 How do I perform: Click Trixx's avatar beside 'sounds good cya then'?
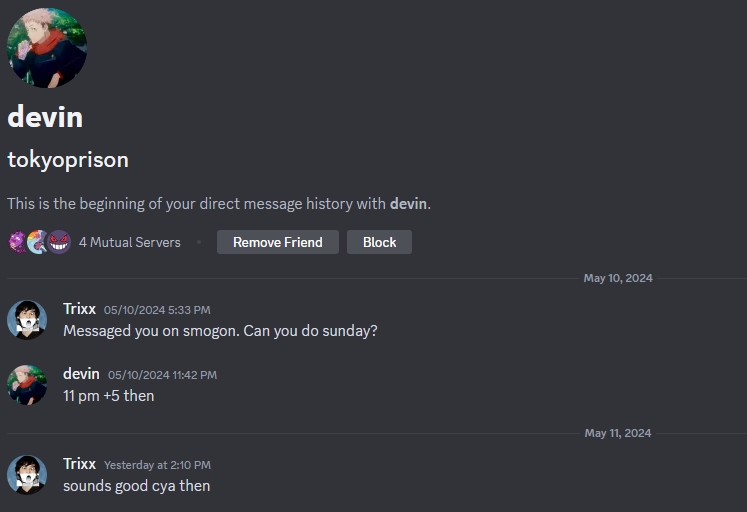tap(27, 474)
